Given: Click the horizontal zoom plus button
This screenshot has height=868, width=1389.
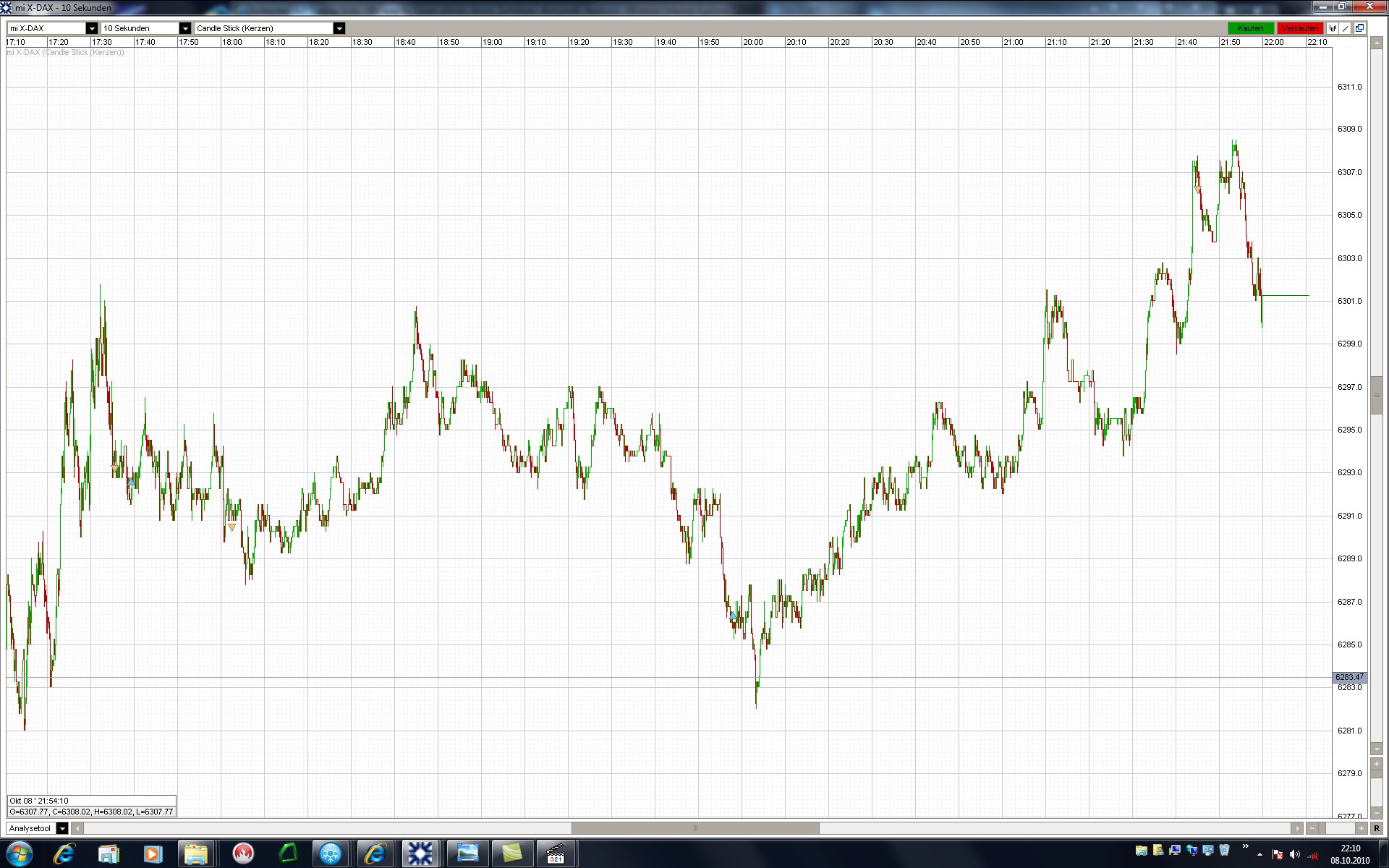Looking at the screenshot, I should click(1361, 828).
